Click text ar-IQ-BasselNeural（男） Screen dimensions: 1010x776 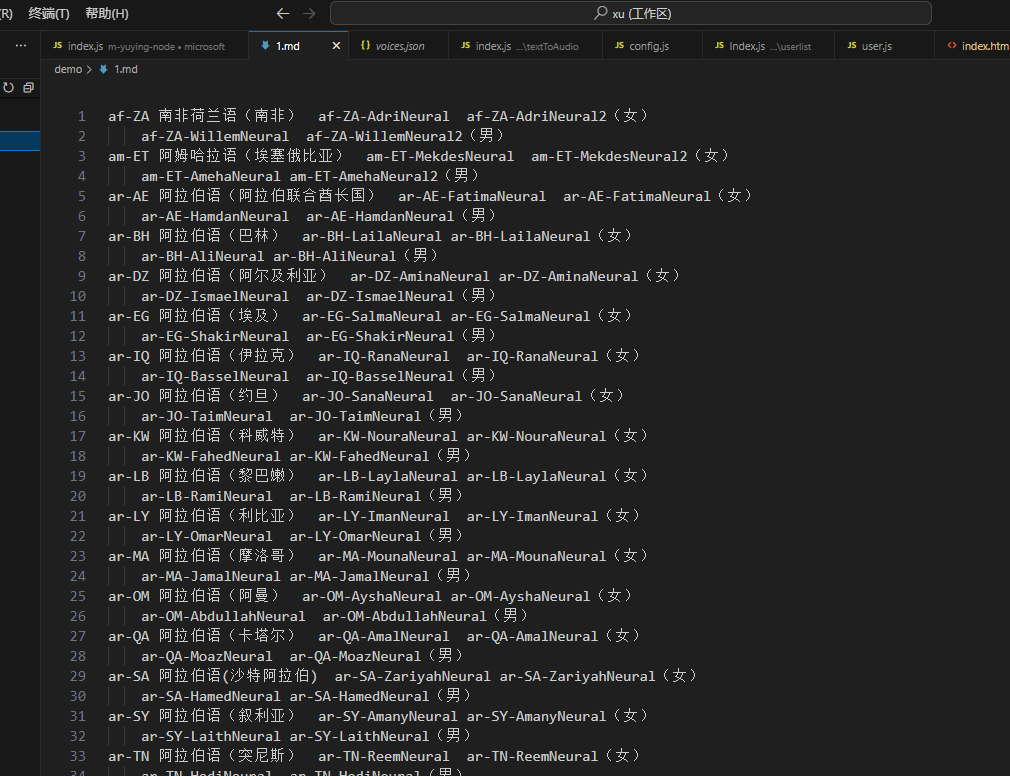pyautogui.click(x=401, y=376)
